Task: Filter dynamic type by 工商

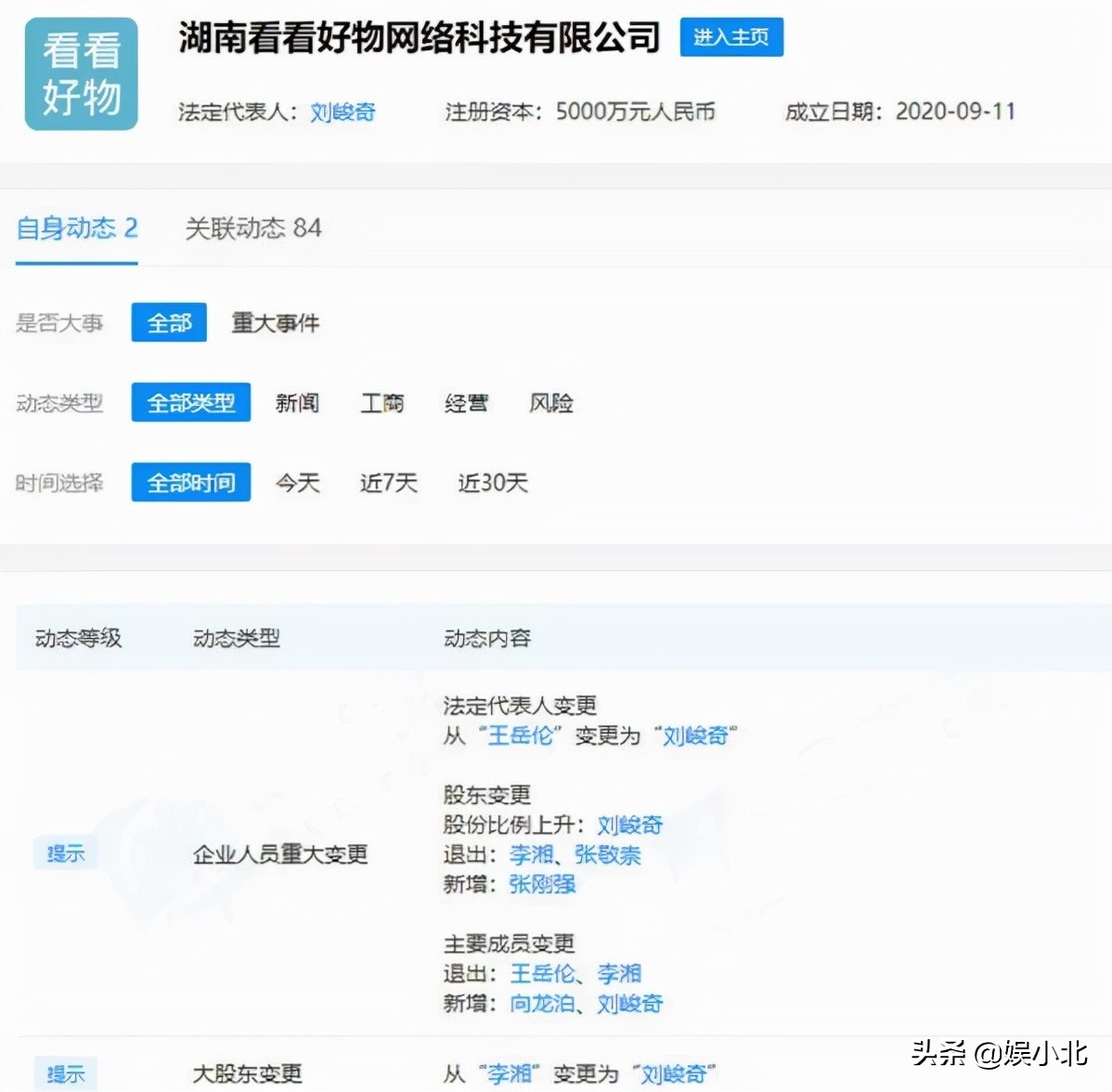Action: 382,402
